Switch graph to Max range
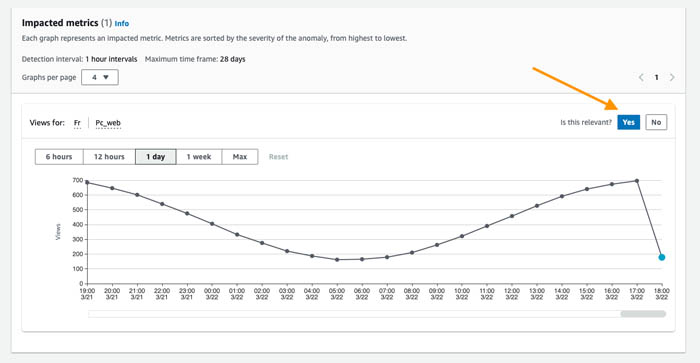The height and width of the screenshot is (363, 700). click(x=240, y=157)
